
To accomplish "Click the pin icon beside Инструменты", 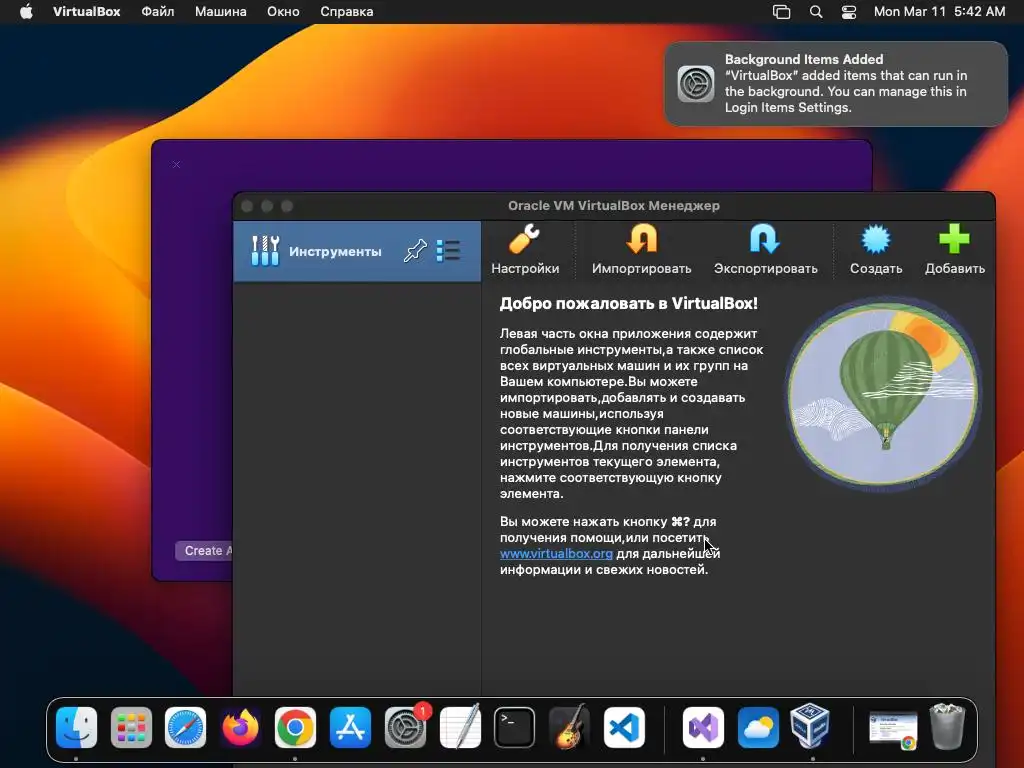I will [415, 251].
